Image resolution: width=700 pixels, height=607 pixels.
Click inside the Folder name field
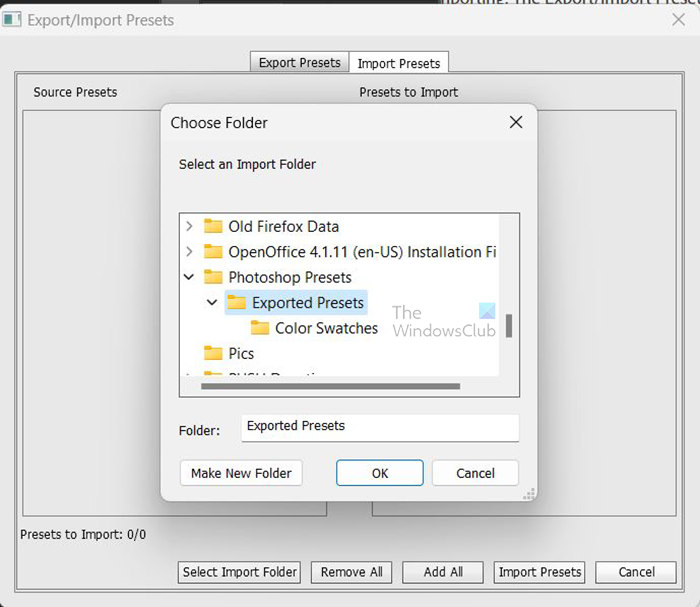tap(380, 427)
